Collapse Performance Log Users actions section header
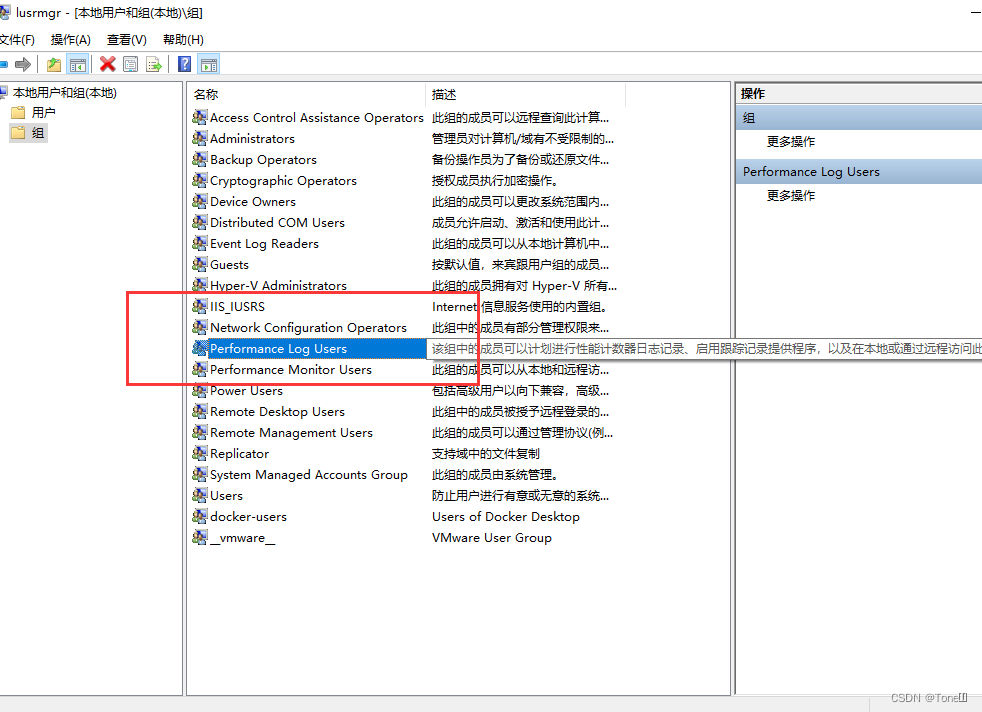Image resolution: width=982 pixels, height=712 pixels. (x=859, y=172)
